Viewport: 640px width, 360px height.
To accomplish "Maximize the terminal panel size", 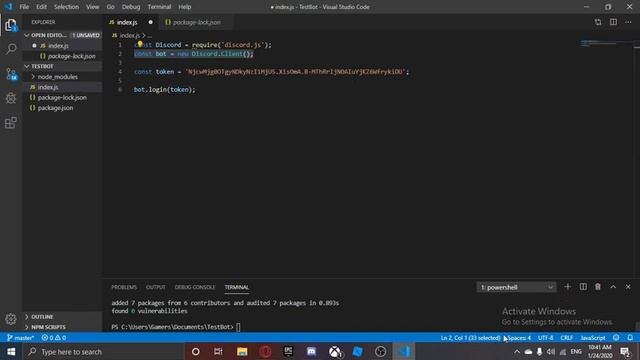I will (613, 287).
